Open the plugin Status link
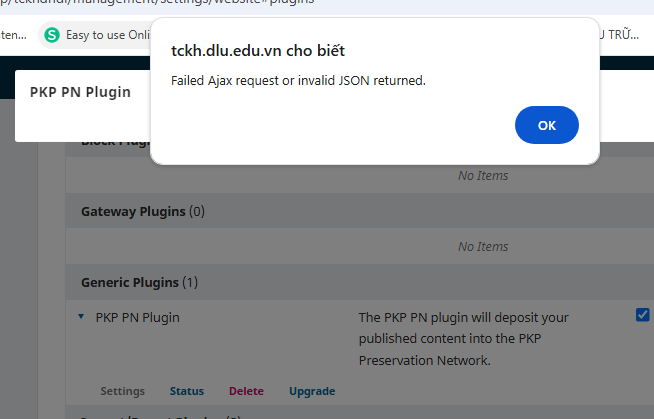 click(x=187, y=391)
